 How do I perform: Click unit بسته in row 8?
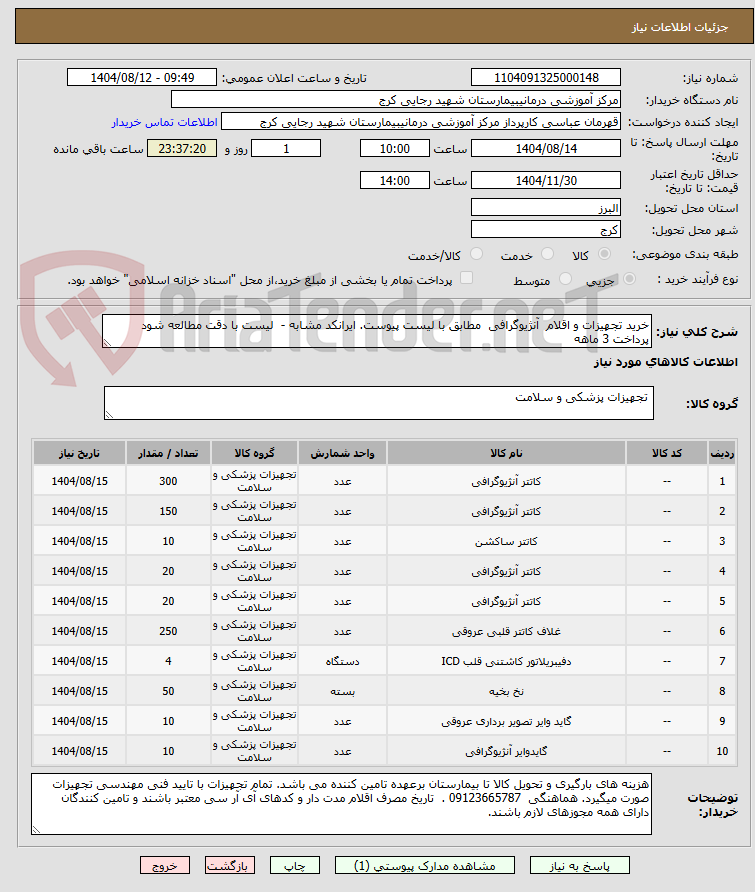[343, 691]
